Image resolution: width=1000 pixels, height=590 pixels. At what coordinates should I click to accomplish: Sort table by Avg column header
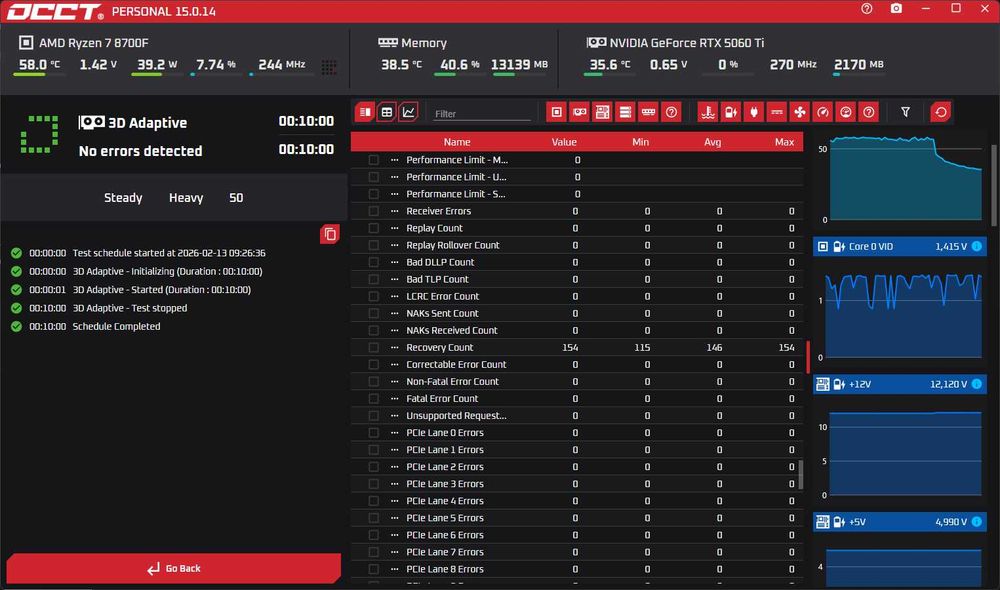click(712, 142)
